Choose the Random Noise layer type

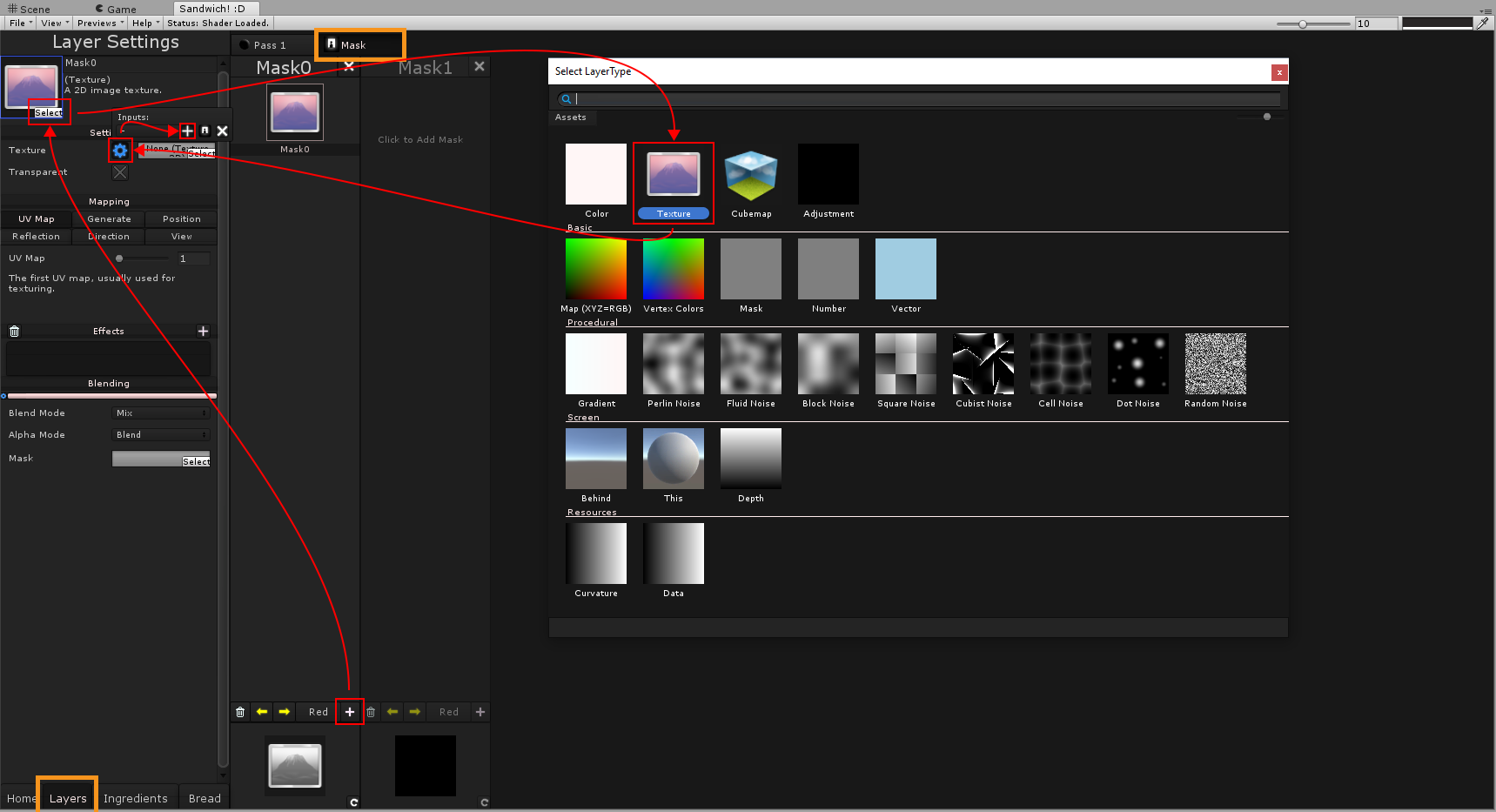[1216, 371]
